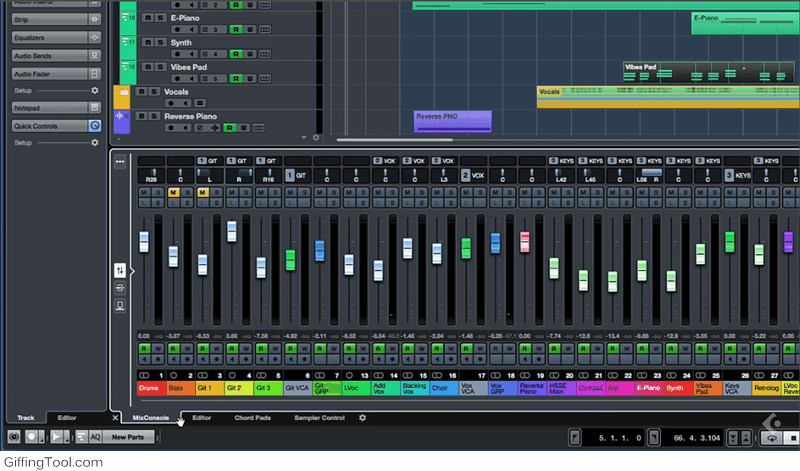Open the Editor tab beside MixConsole
The height and width of the screenshot is (471, 800).
point(202,417)
